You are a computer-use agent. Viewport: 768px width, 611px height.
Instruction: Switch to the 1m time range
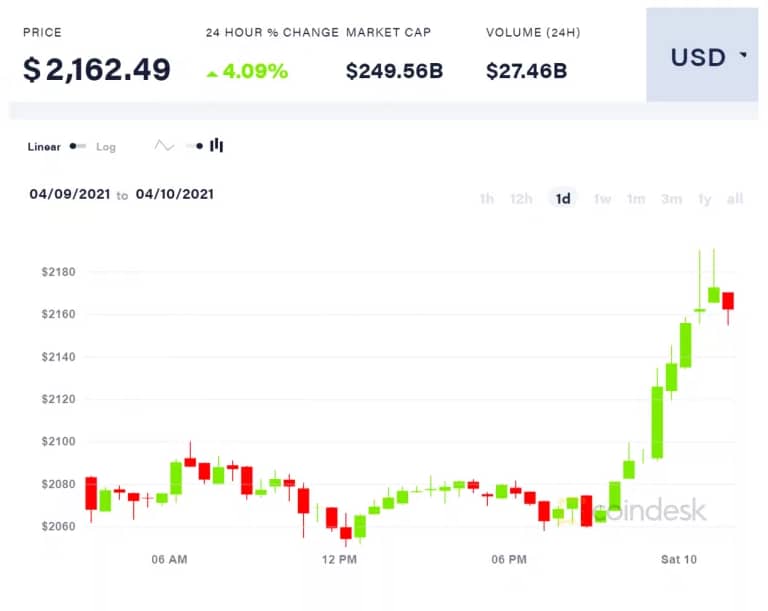pos(636,199)
